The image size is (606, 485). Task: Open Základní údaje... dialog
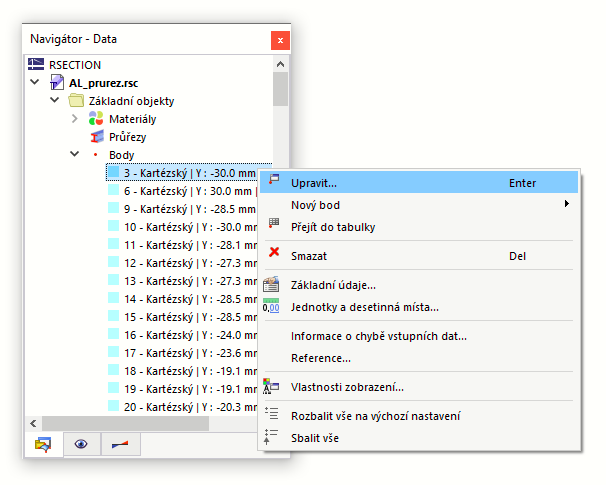419,285
